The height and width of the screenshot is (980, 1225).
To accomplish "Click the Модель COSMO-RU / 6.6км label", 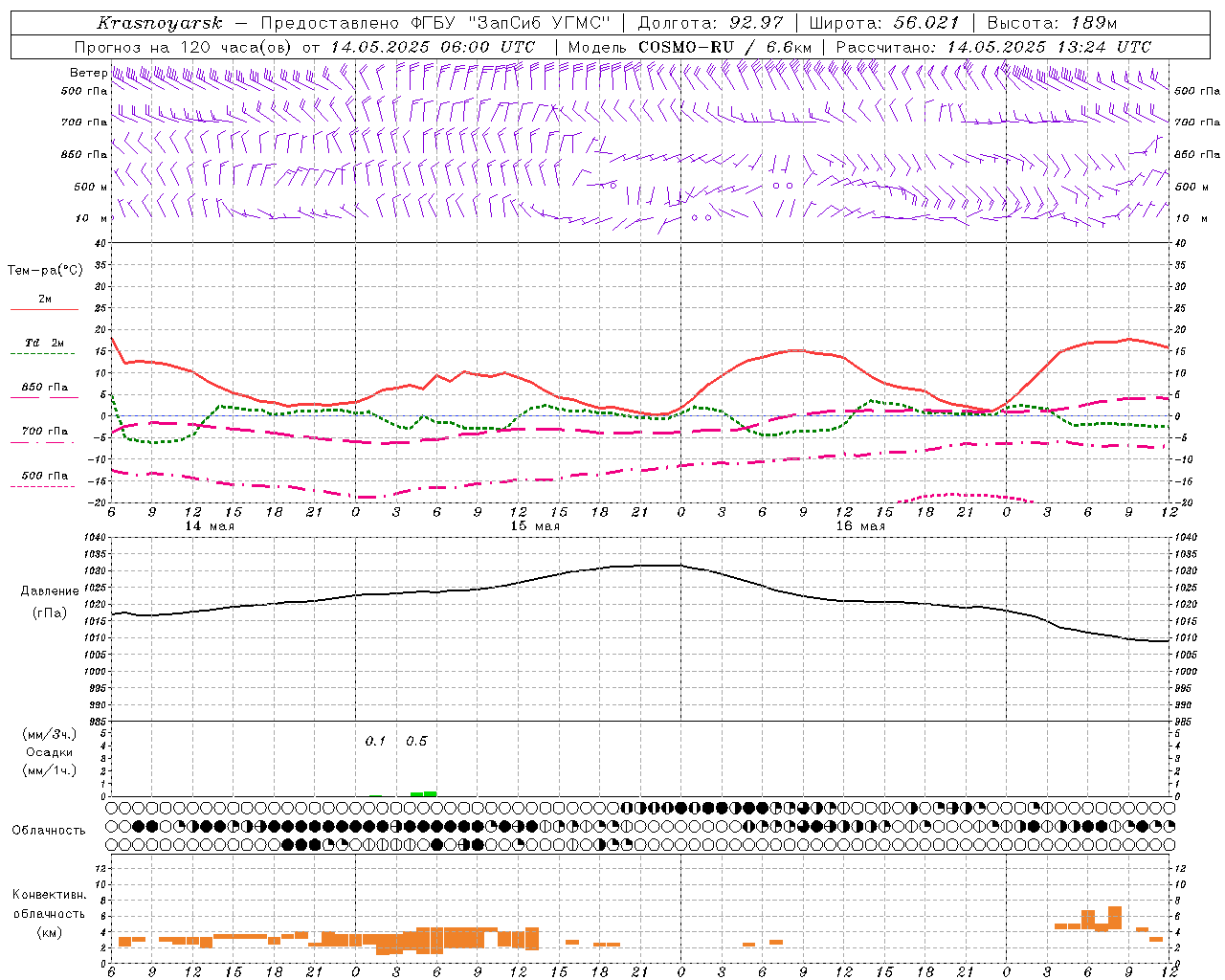I will (x=689, y=47).
